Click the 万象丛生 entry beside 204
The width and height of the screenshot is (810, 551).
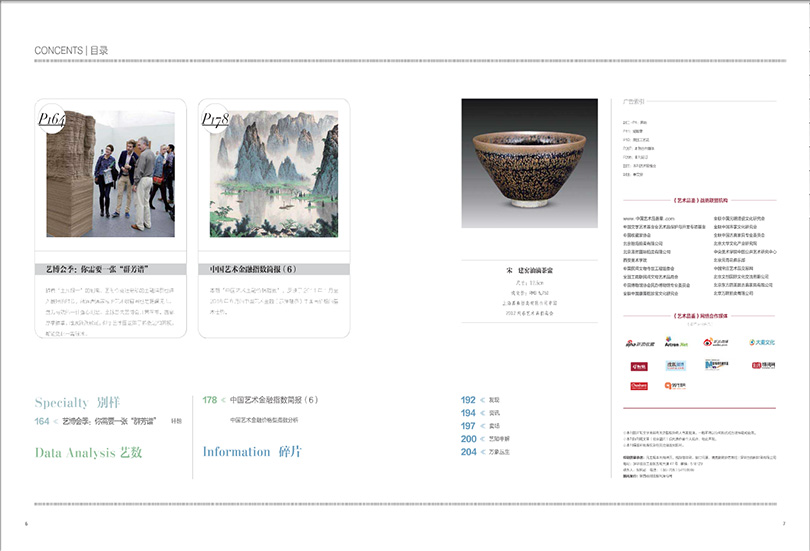(499, 452)
